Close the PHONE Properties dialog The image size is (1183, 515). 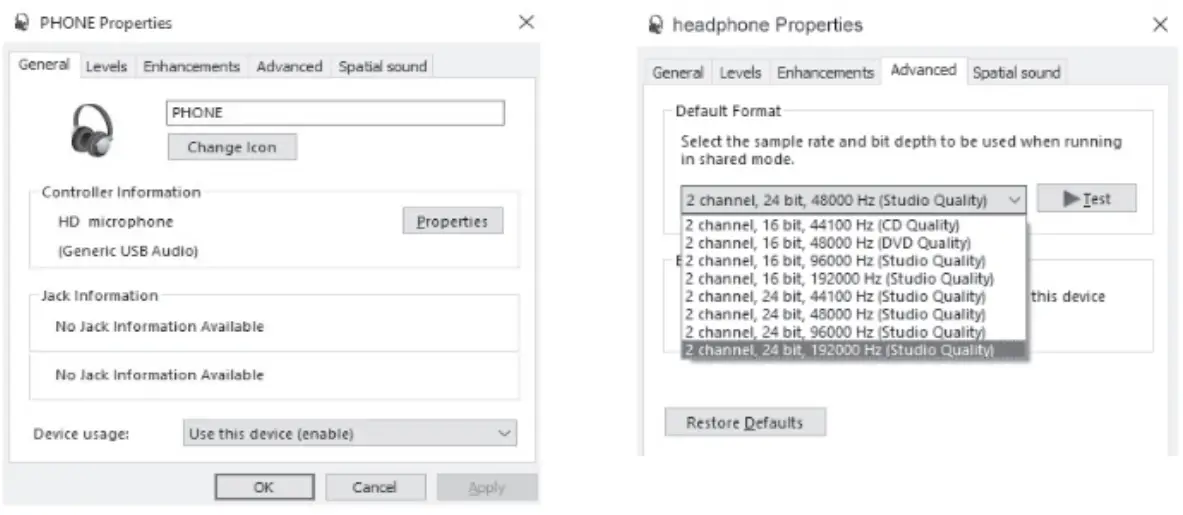point(526,22)
